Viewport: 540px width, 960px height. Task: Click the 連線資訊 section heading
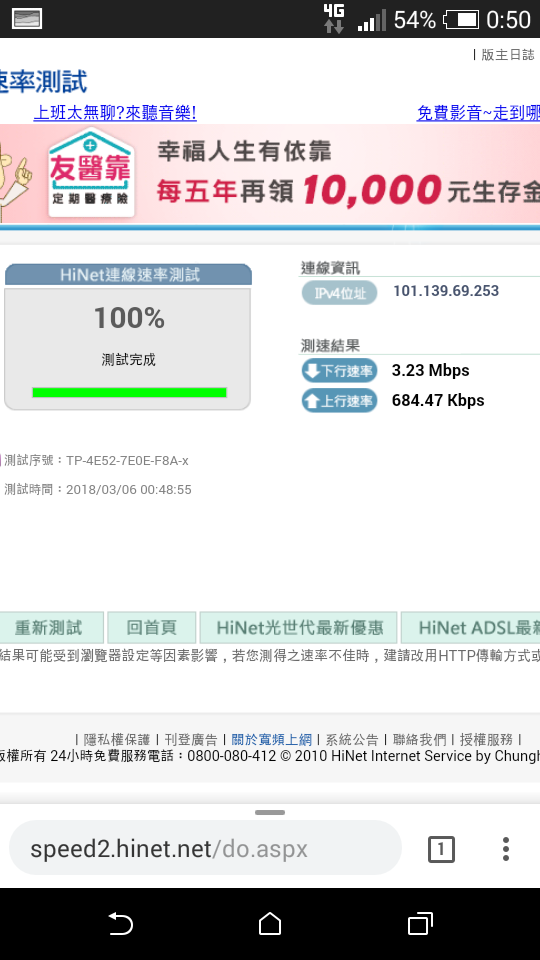pos(330,268)
